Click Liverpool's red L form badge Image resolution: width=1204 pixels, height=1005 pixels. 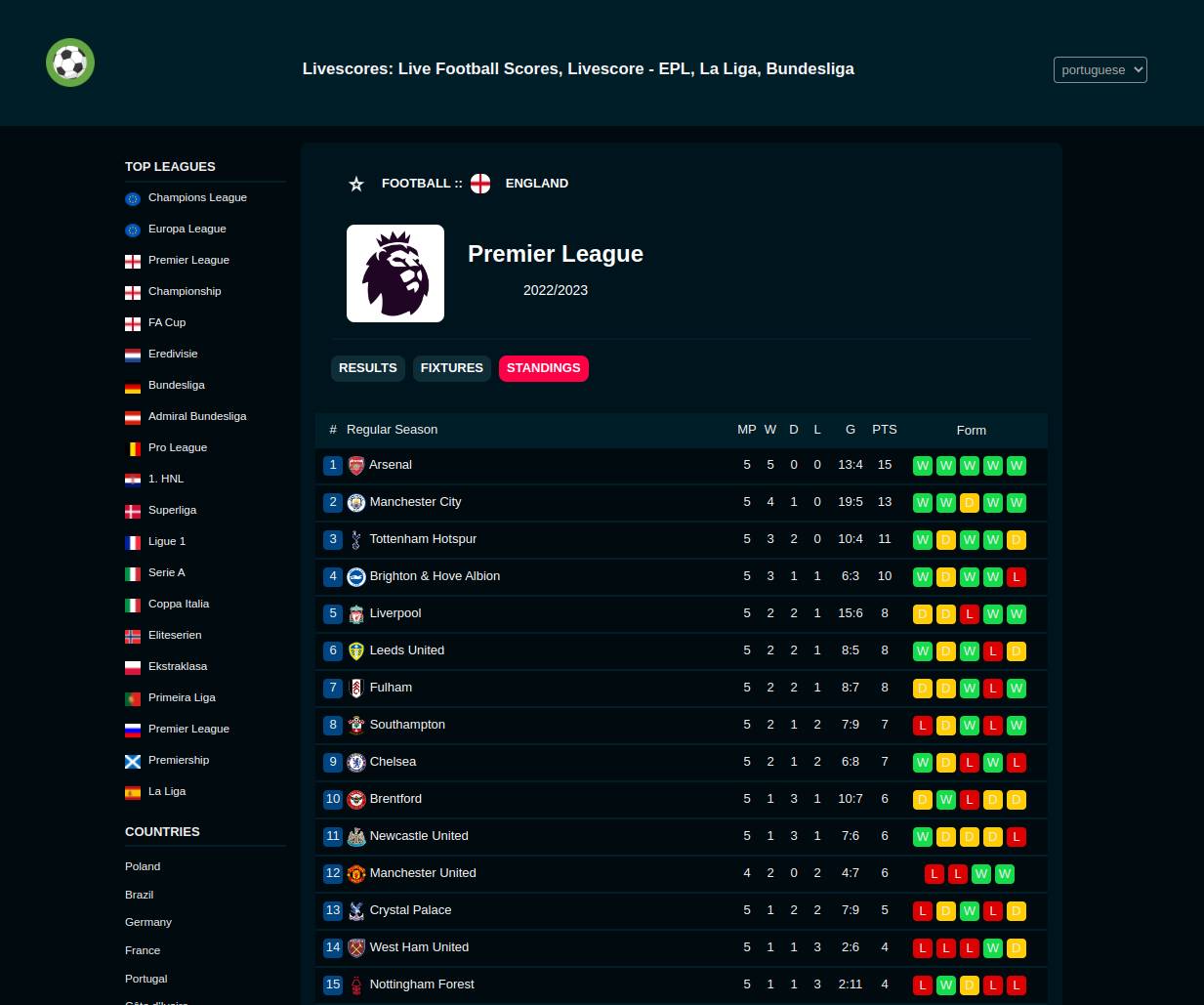[970, 614]
